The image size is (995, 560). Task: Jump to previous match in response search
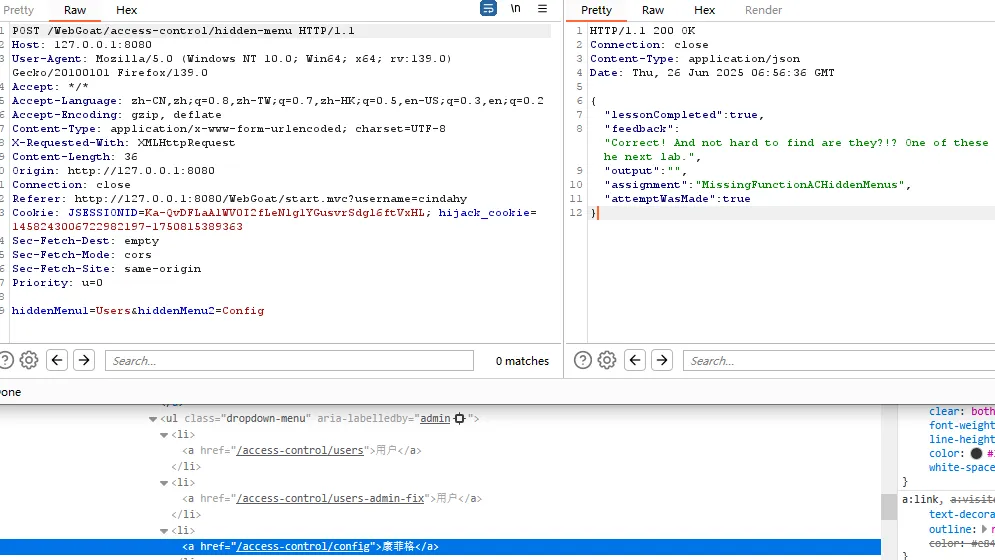point(635,360)
